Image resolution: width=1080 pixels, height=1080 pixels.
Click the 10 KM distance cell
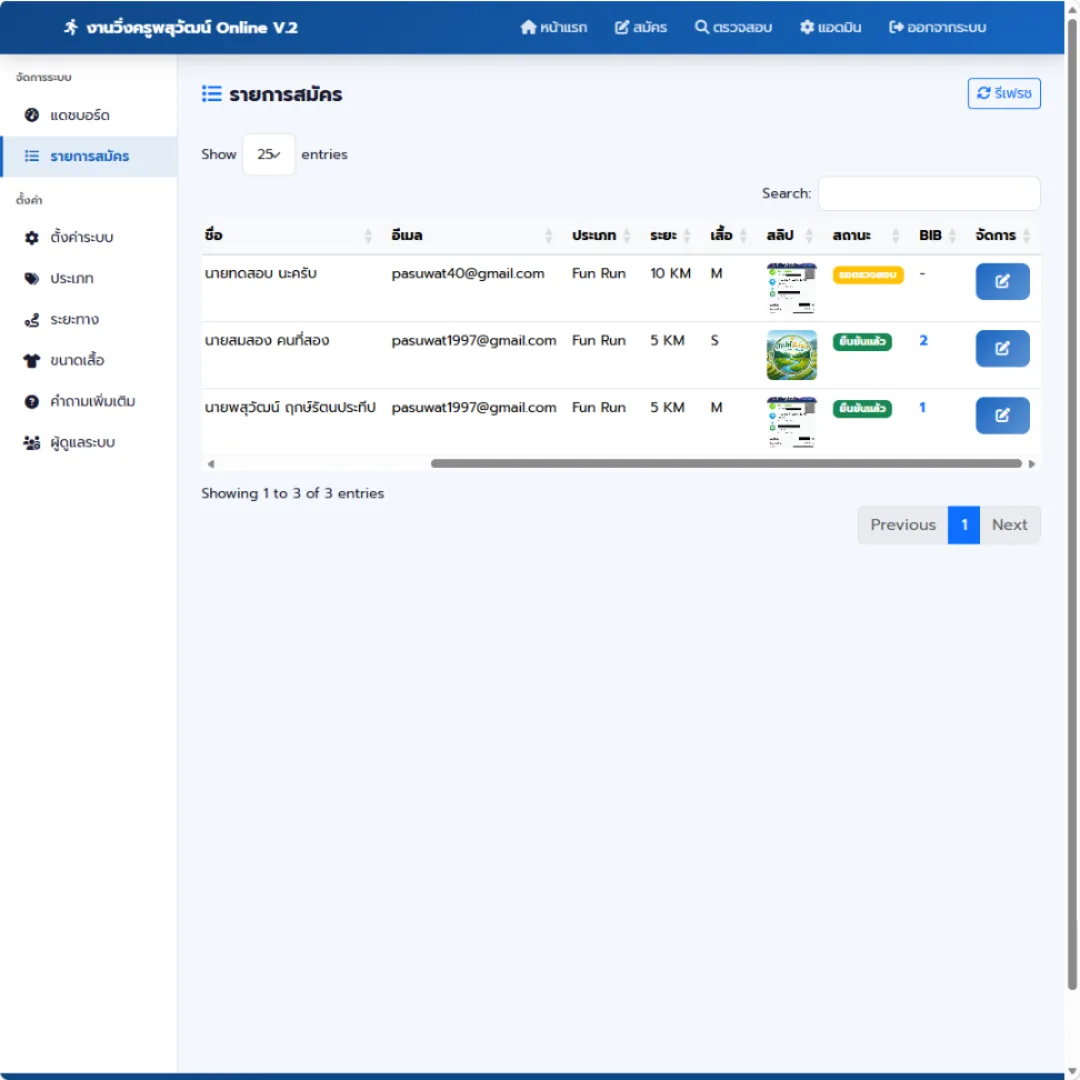click(670, 273)
